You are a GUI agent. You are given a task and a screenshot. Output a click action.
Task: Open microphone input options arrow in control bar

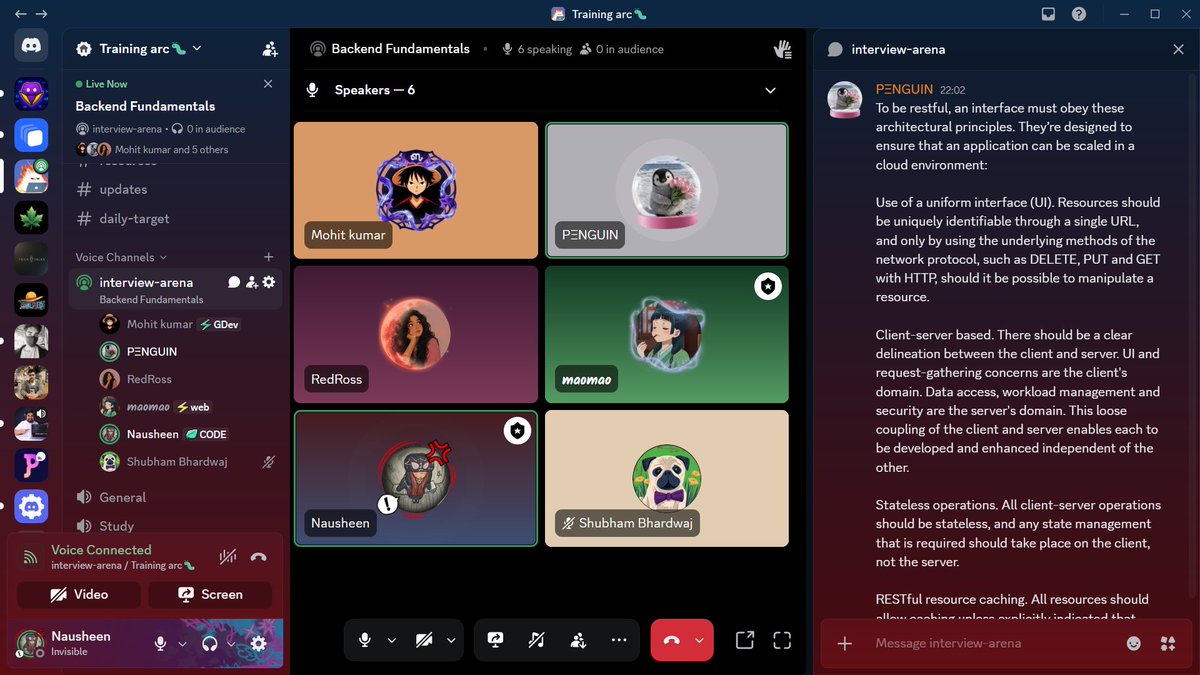(391, 640)
